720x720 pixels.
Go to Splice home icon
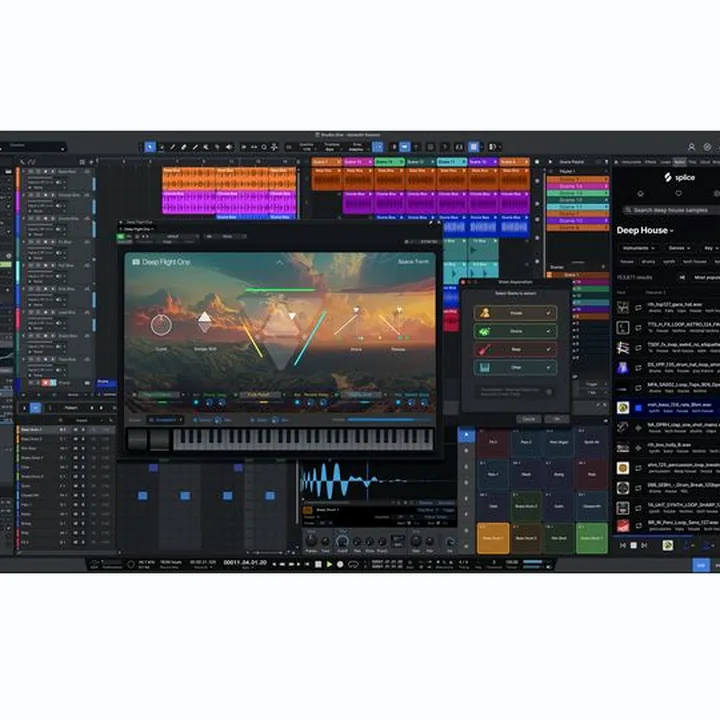641,193
